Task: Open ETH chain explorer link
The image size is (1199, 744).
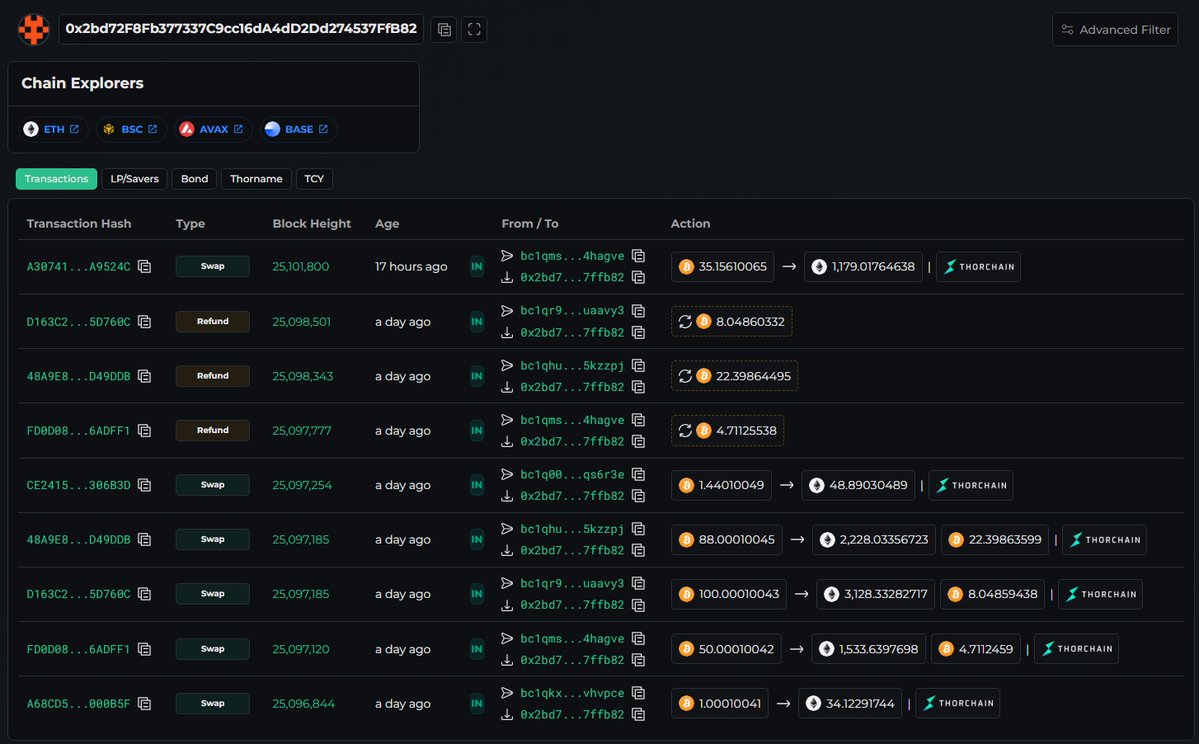Action: [x=52, y=130]
